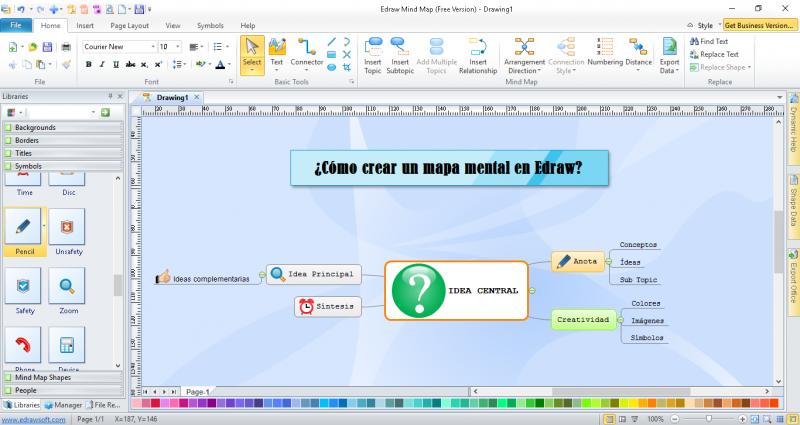This screenshot has width=800, height=425.
Task: Toggle italic text formatting
Action: click(x=102, y=64)
